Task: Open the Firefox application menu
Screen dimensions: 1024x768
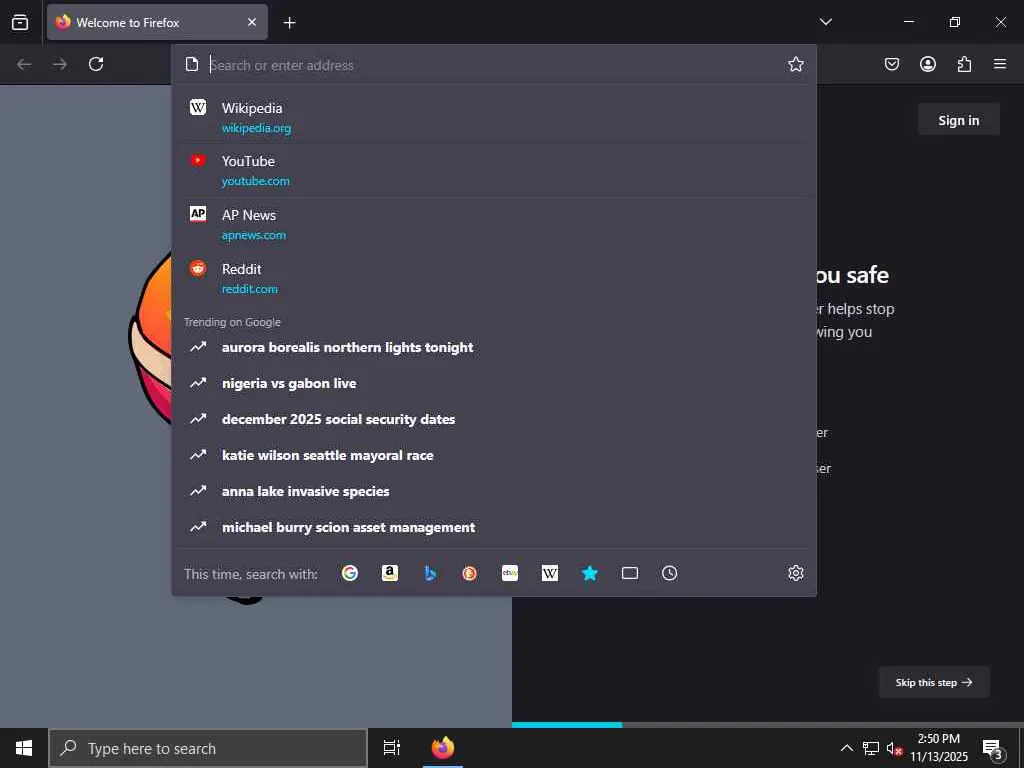Action: (x=1000, y=64)
